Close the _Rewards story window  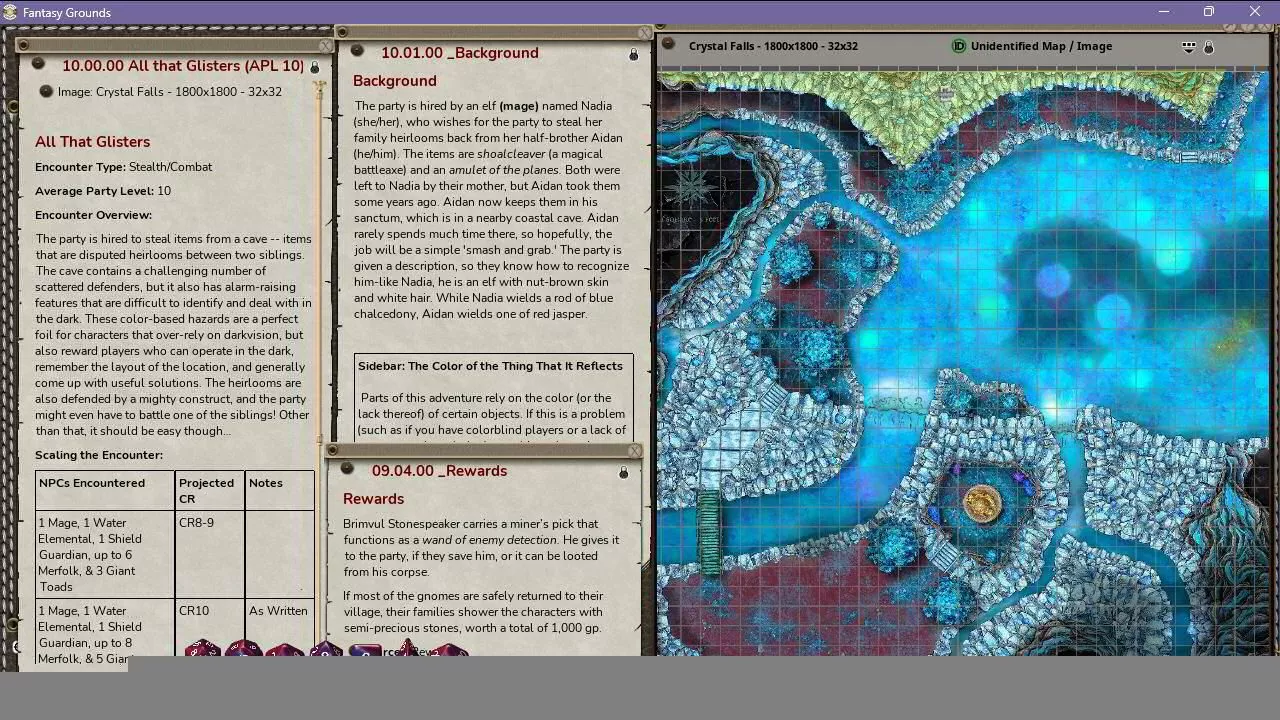point(635,451)
